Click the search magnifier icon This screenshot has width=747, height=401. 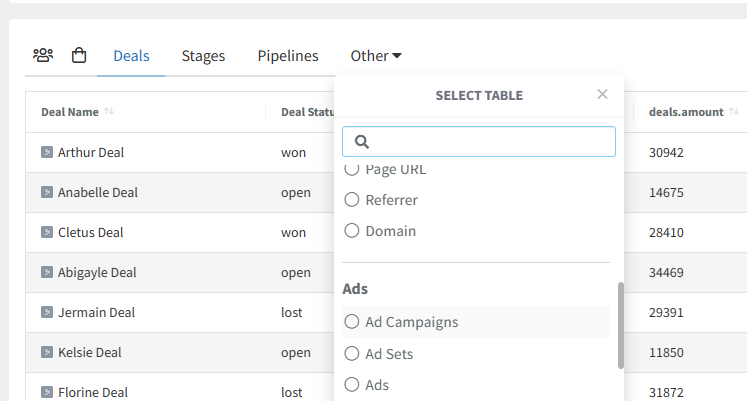[363, 142]
